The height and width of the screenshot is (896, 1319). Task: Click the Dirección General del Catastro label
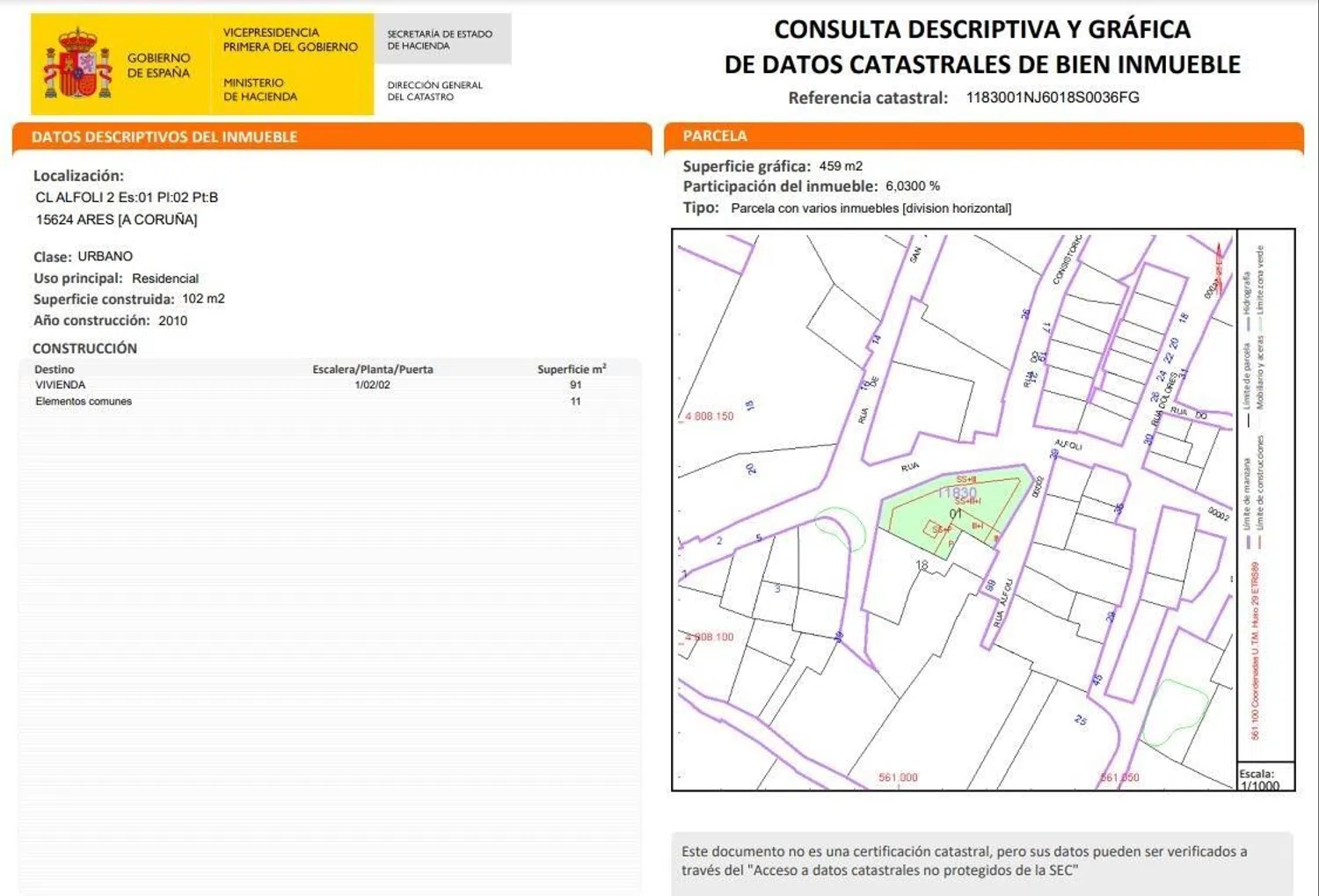pos(434,91)
